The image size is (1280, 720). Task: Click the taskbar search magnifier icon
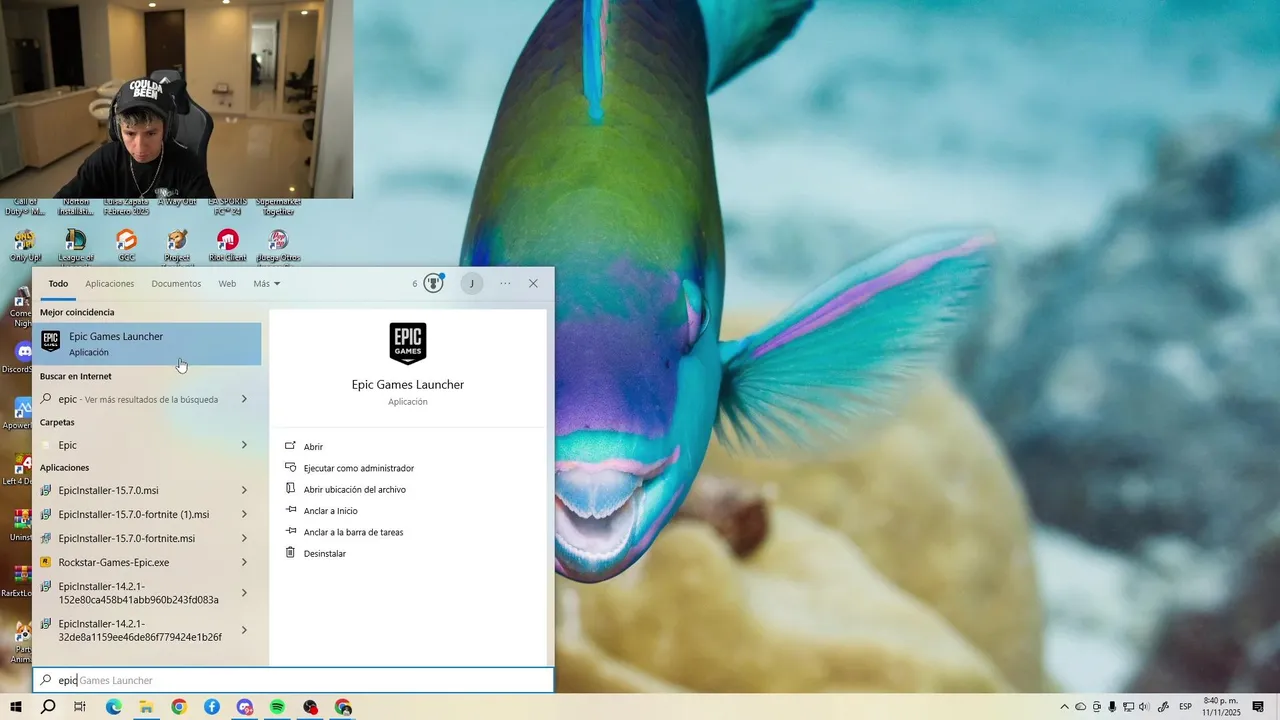coord(48,707)
